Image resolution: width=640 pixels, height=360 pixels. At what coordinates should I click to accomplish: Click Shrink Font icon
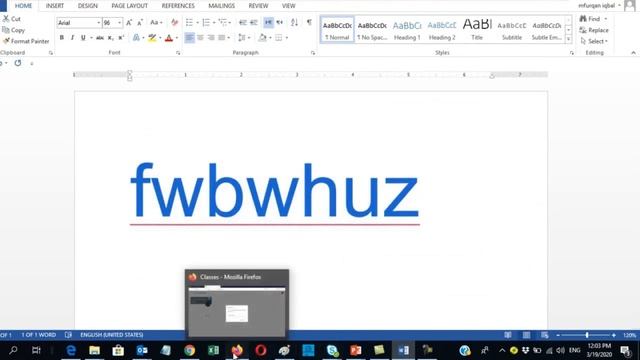point(140,22)
